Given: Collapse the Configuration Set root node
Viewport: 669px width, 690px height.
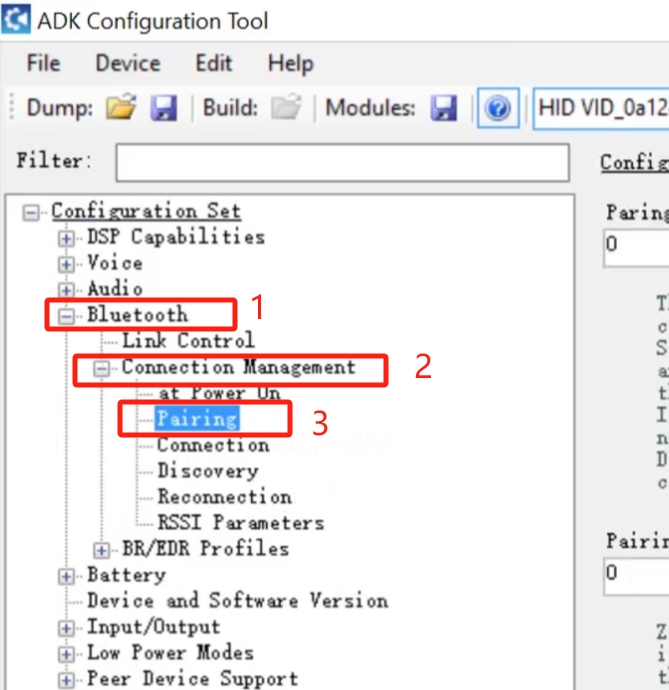Looking at the screenshot, I should (x=31, y=213).
